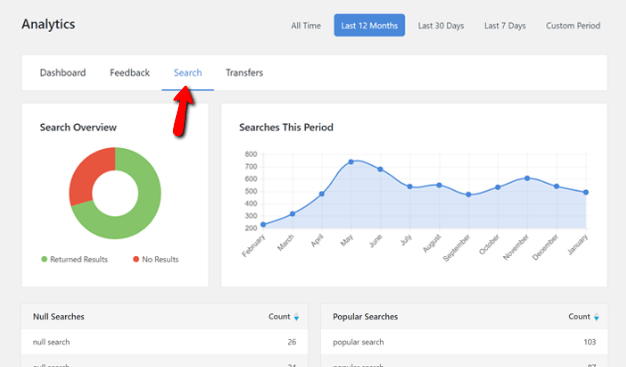Select the All Time period filter

tap(306, 26)
